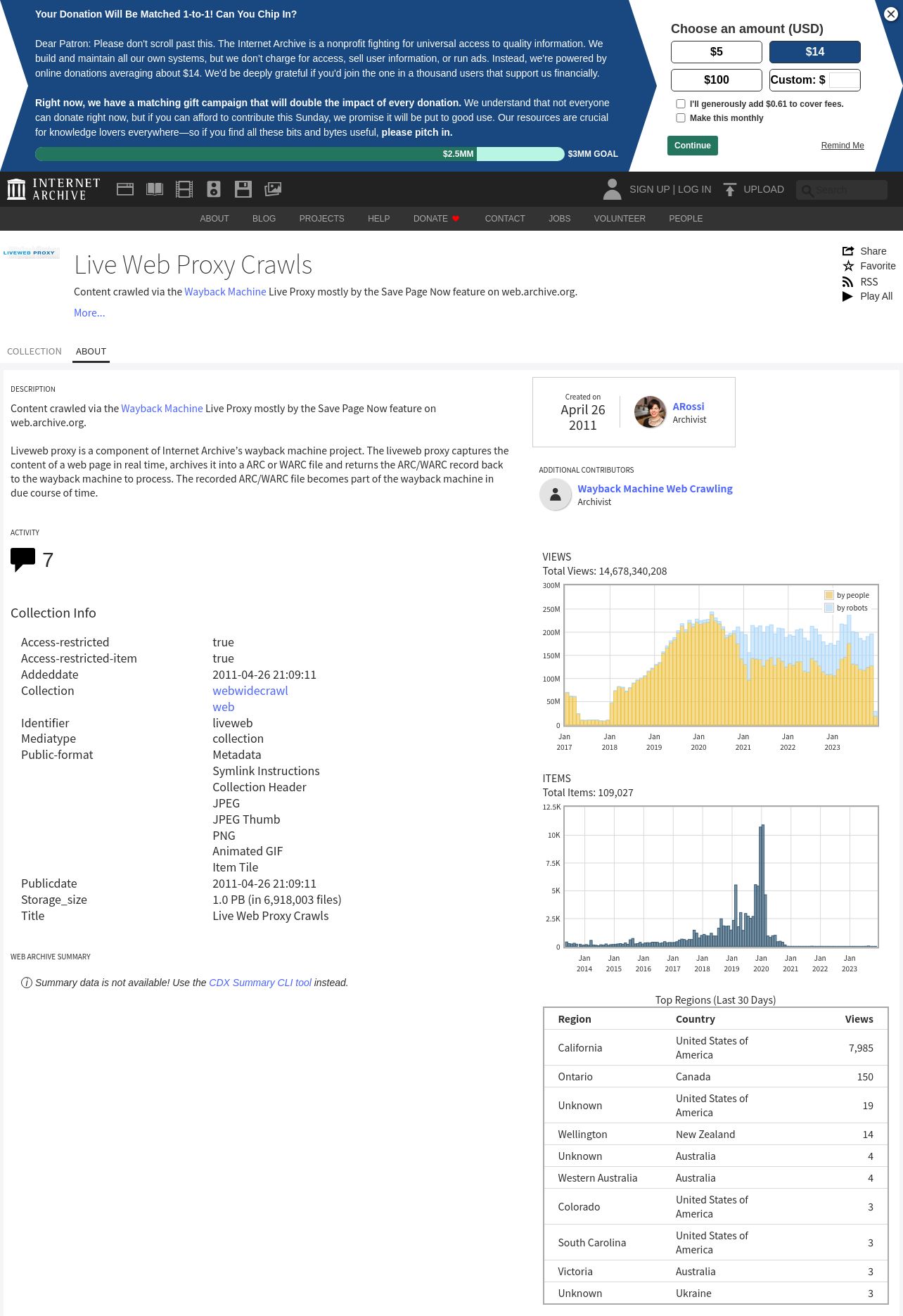Open the BLOG menu item
This screenshot has width=903, height=1316.
[264, 219]
